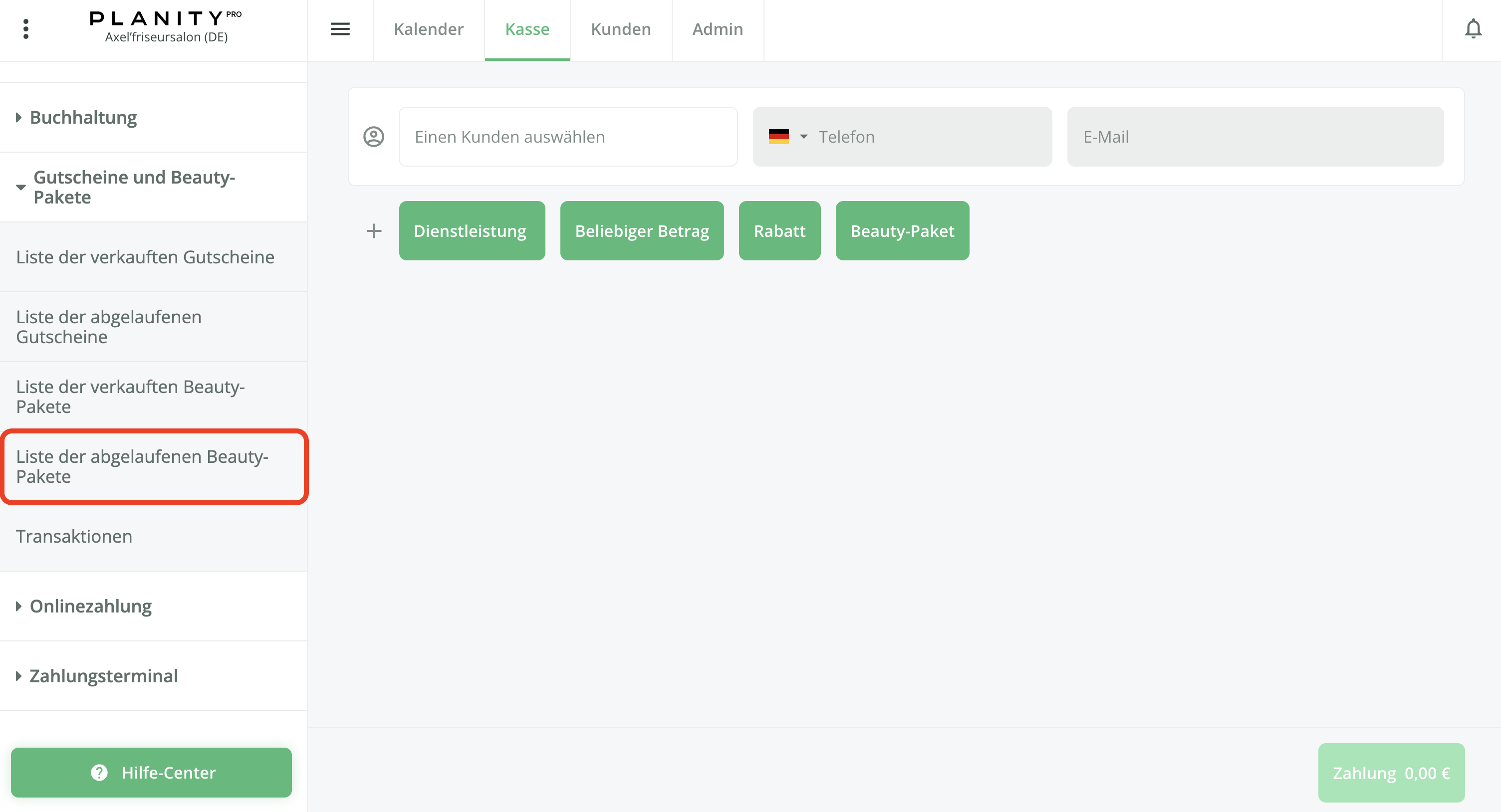Open the Hilfe-Center
Screen dimensions: 1501x812
[x=152, y=773]
